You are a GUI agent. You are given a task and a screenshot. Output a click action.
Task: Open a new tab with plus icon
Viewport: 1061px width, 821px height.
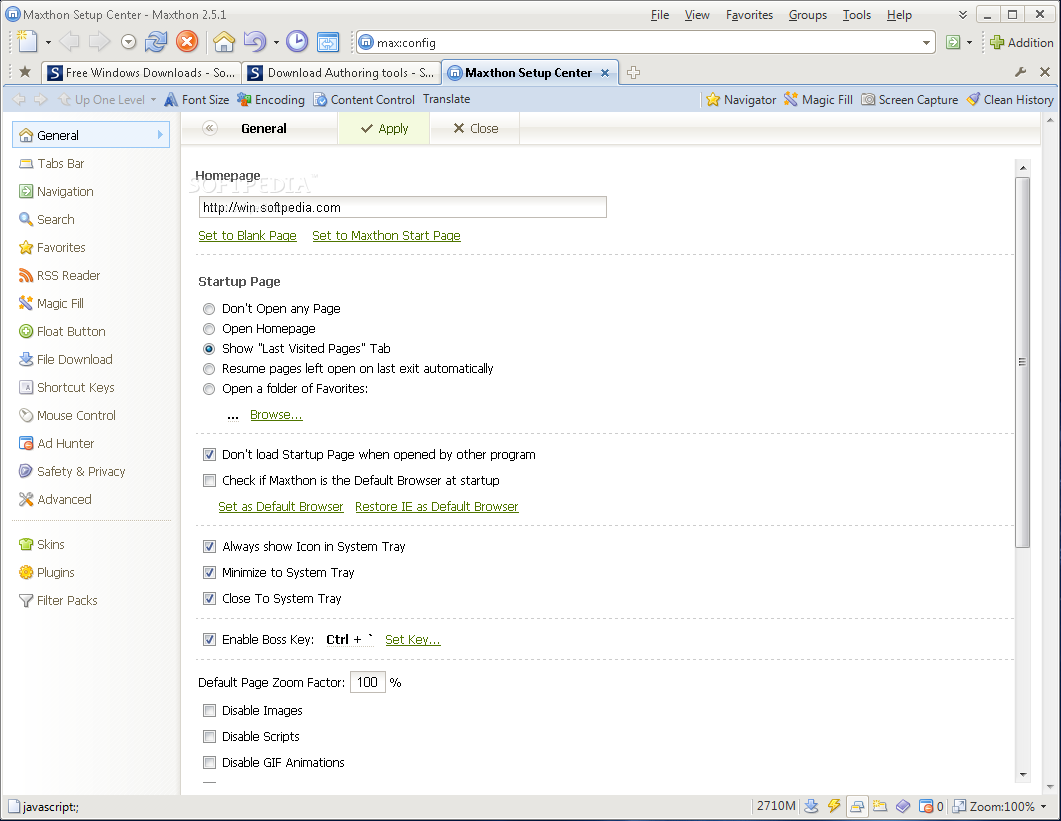click(633, 72)
